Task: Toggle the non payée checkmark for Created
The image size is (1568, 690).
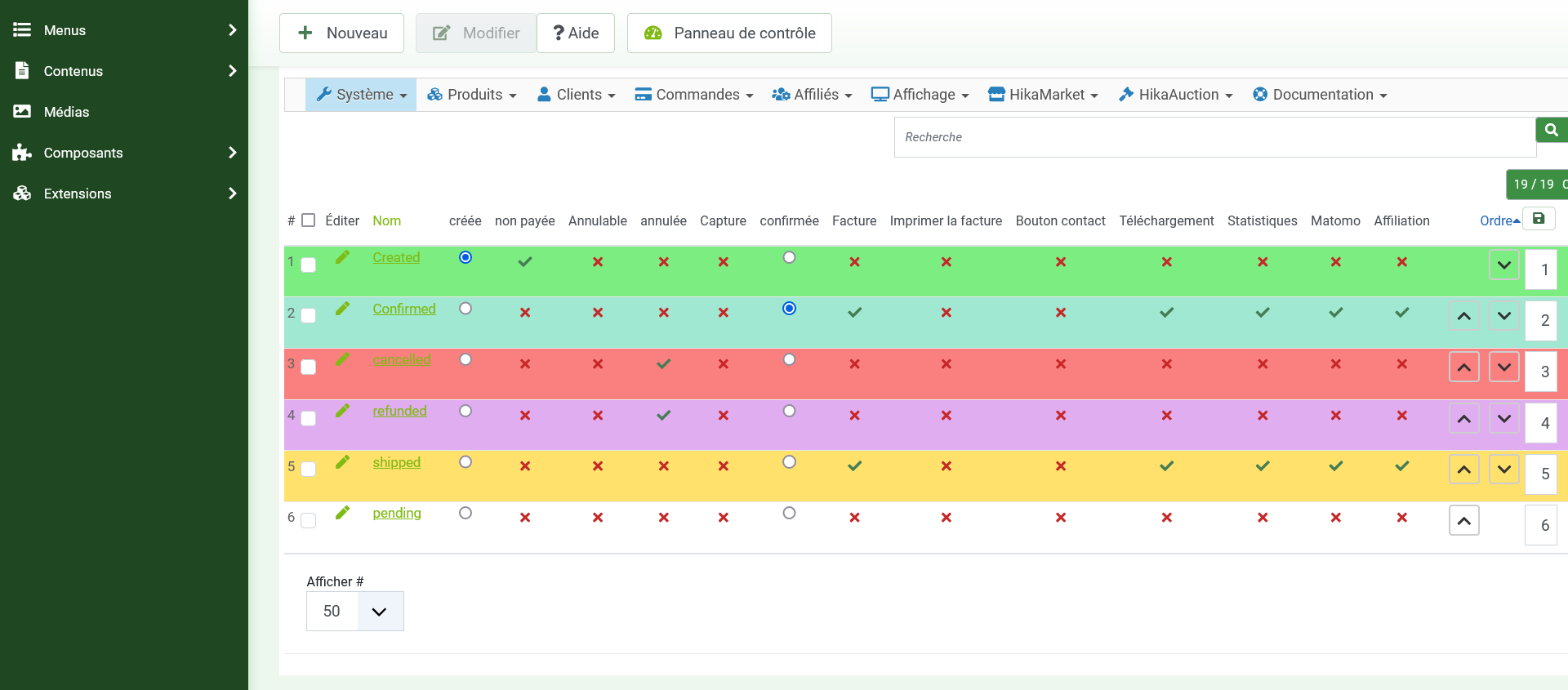Action: [x=525, y=262]
